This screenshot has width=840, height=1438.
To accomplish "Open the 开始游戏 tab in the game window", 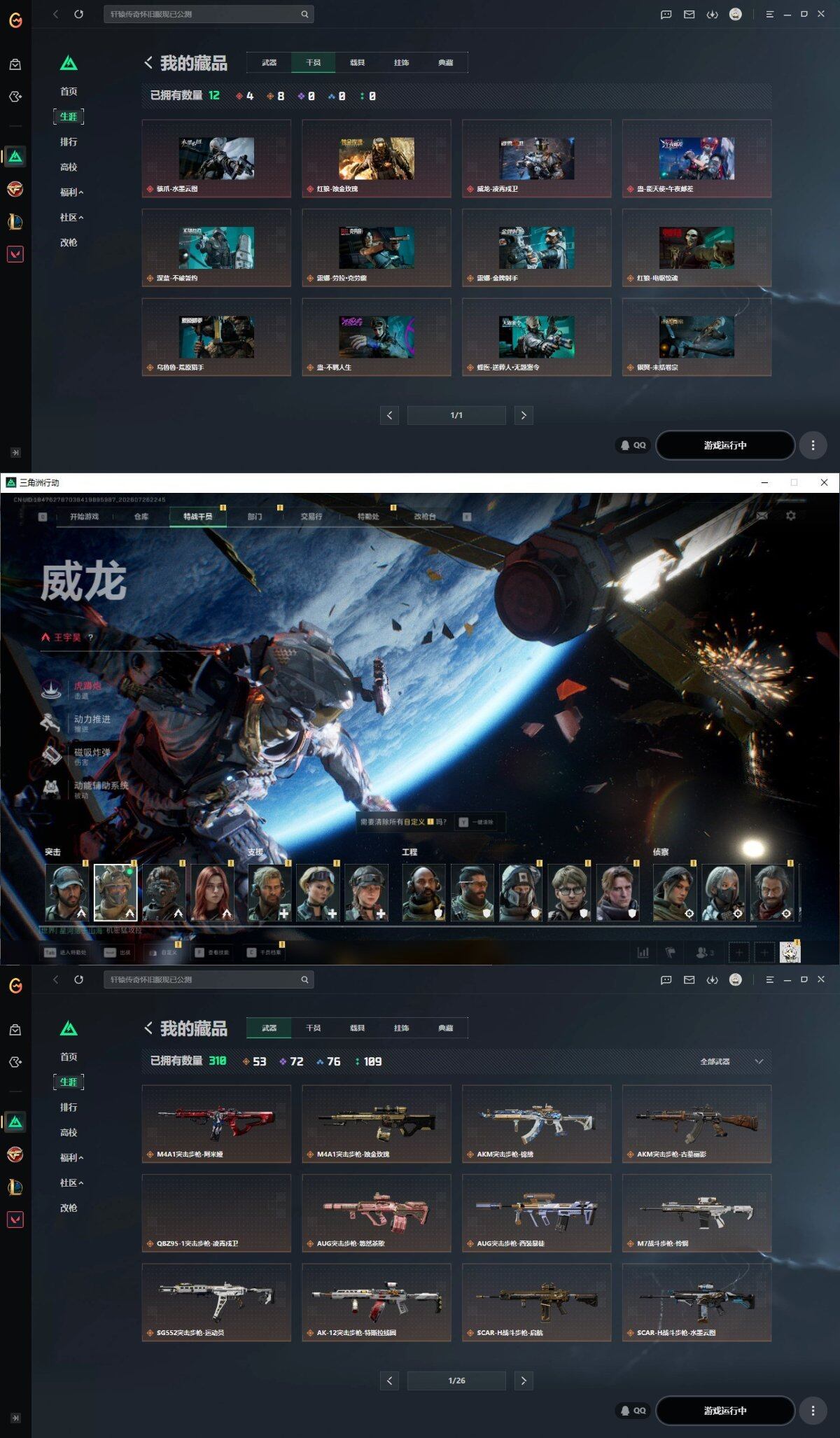I will pyautogui.click(x=84, y=517).
